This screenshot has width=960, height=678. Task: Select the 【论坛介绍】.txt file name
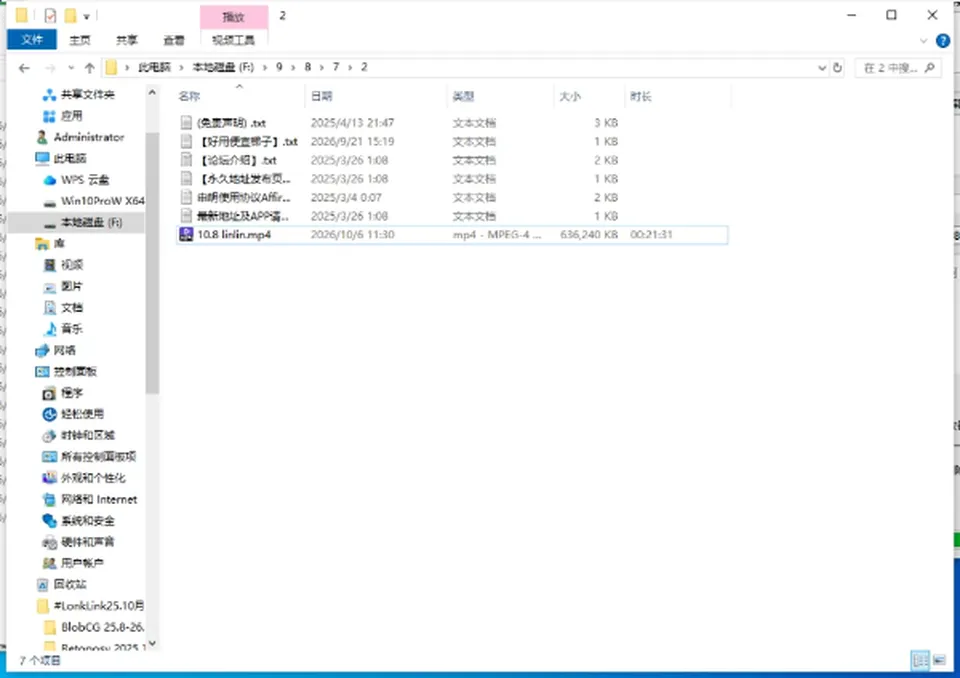(238, 160)
